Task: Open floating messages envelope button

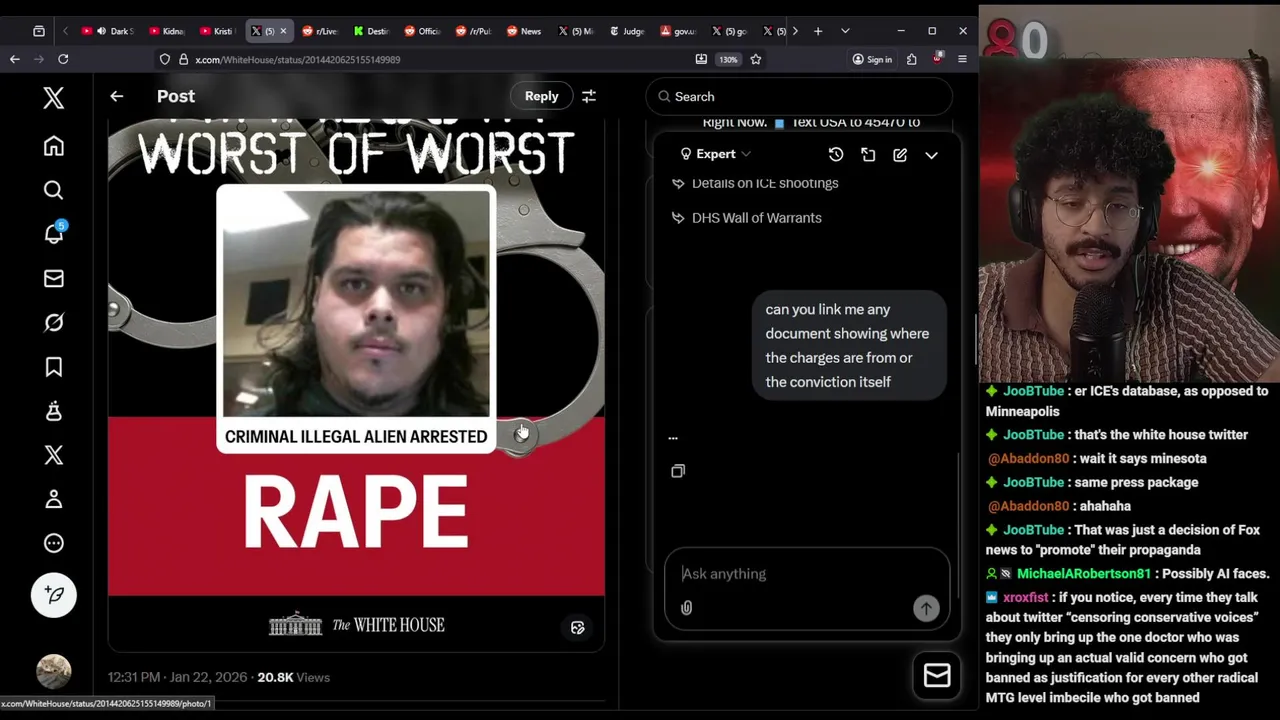Action: pos(937,676)
